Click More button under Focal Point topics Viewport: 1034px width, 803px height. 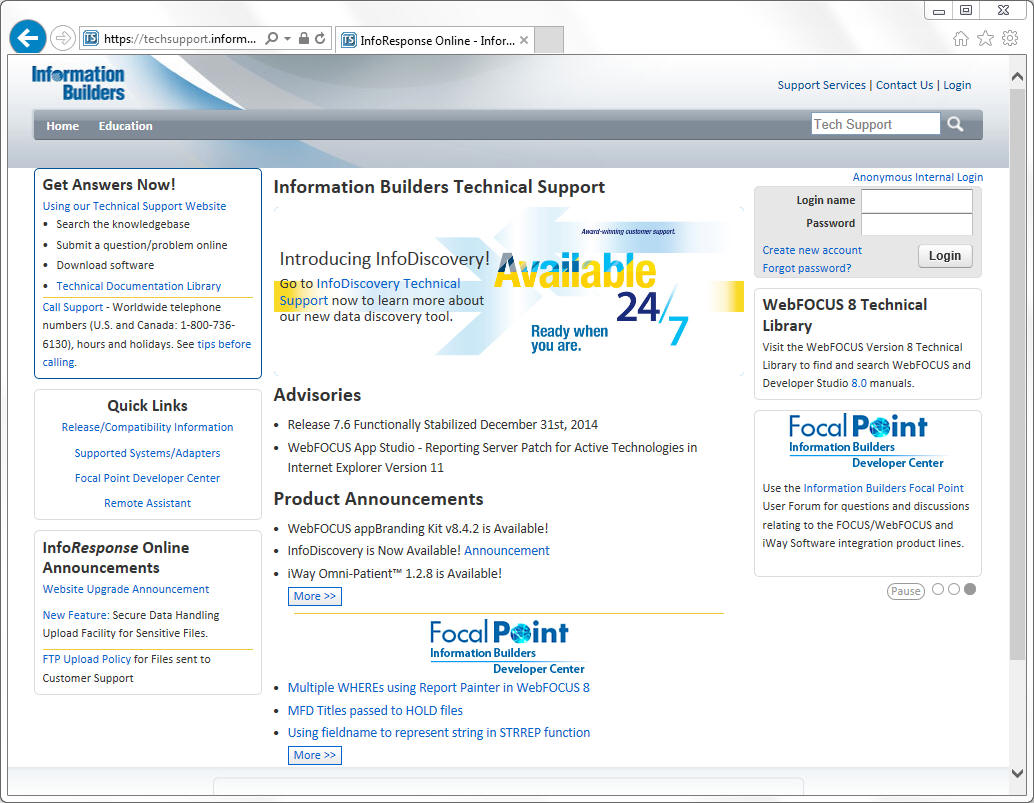[315, 756]
